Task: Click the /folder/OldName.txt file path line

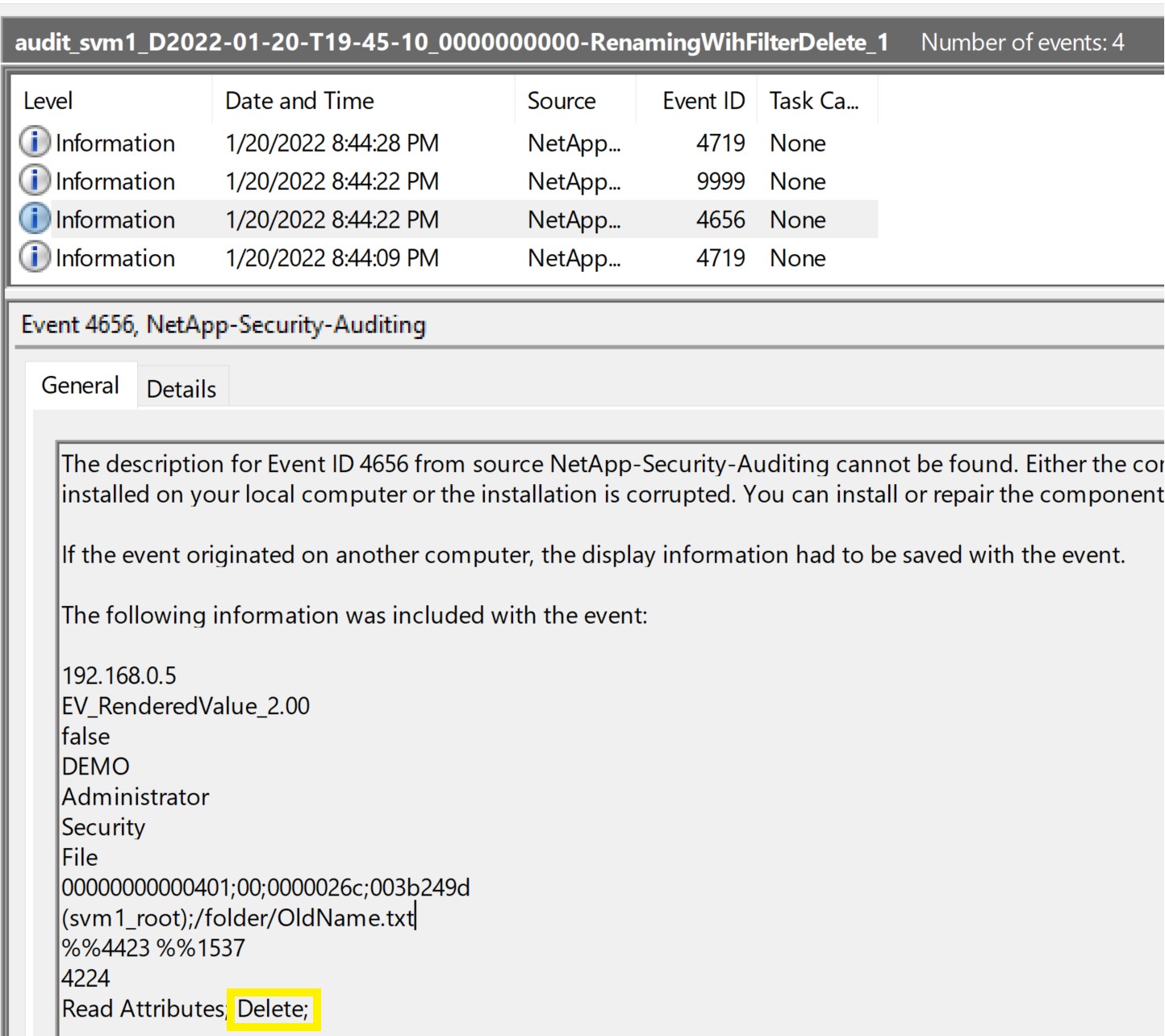Action: point(238,918)
